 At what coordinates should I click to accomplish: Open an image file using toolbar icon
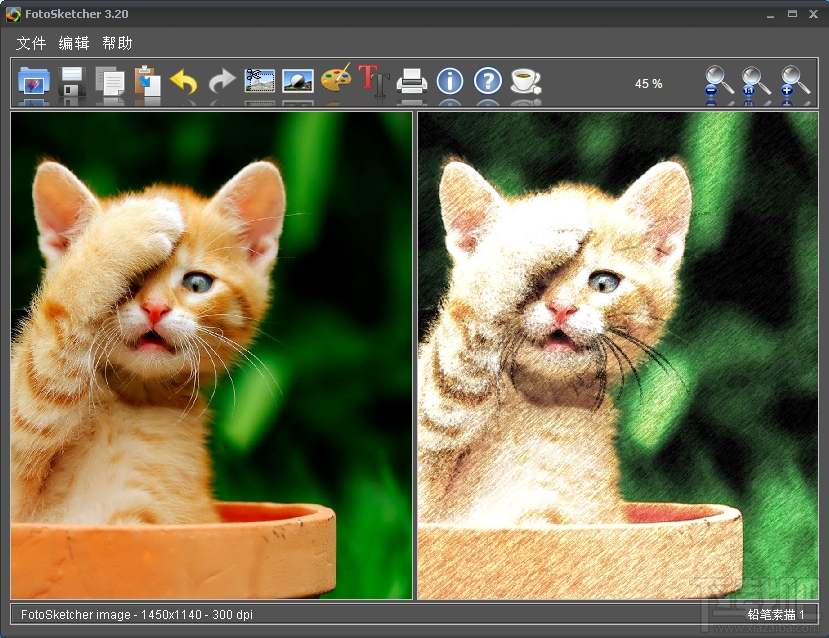tap(32, 82)
